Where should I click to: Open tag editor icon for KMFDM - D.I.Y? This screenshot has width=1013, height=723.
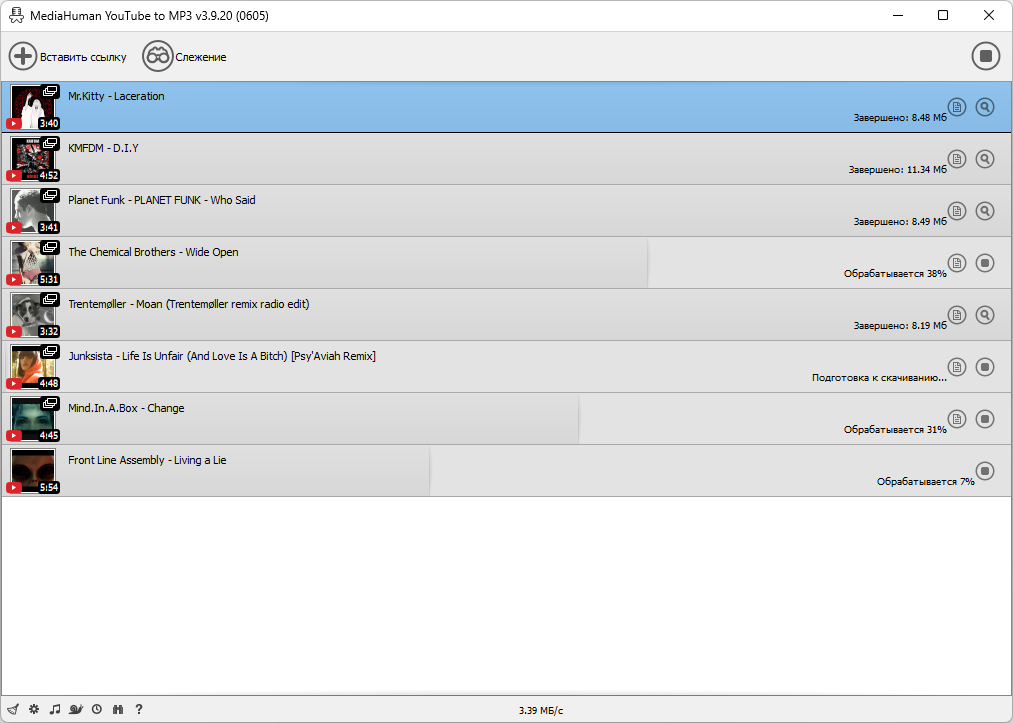(x=957, y=159)
